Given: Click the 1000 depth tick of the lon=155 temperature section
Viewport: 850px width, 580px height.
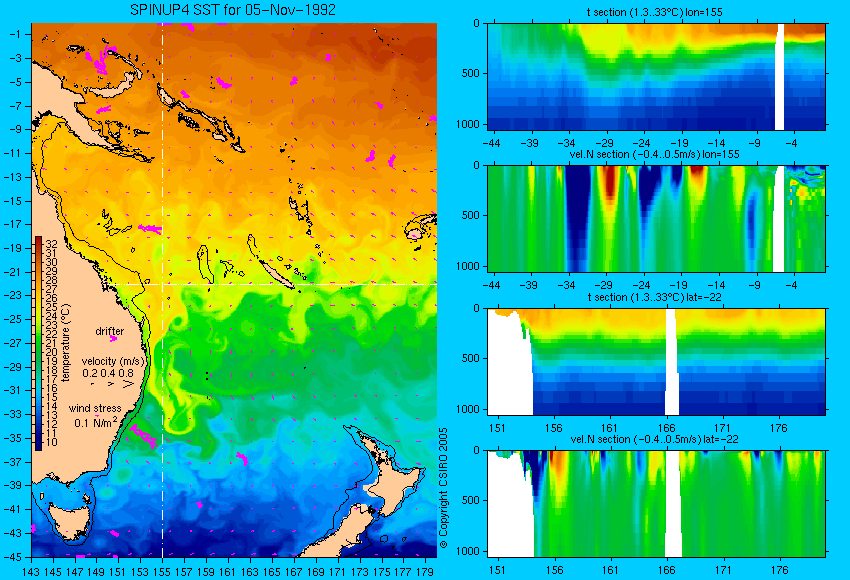Looking at the screenshot, I should tap(468, 124).
